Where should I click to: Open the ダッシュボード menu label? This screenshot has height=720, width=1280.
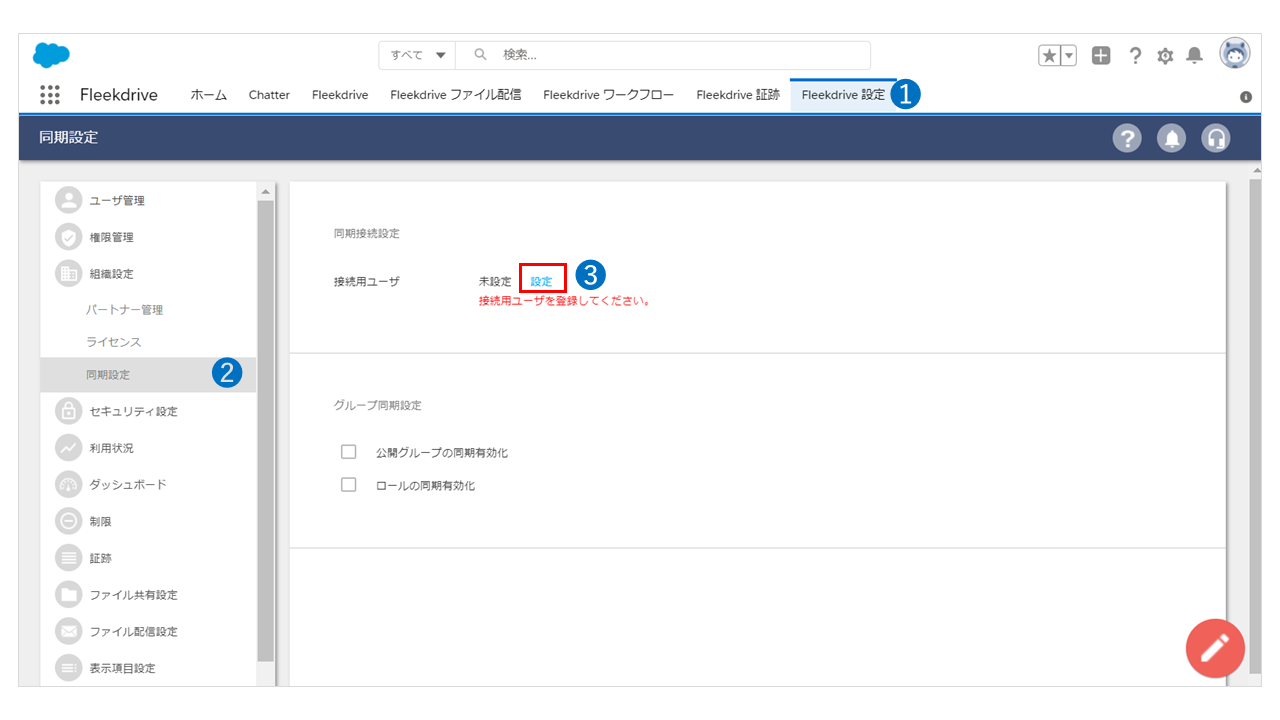[x=128, y=484]
